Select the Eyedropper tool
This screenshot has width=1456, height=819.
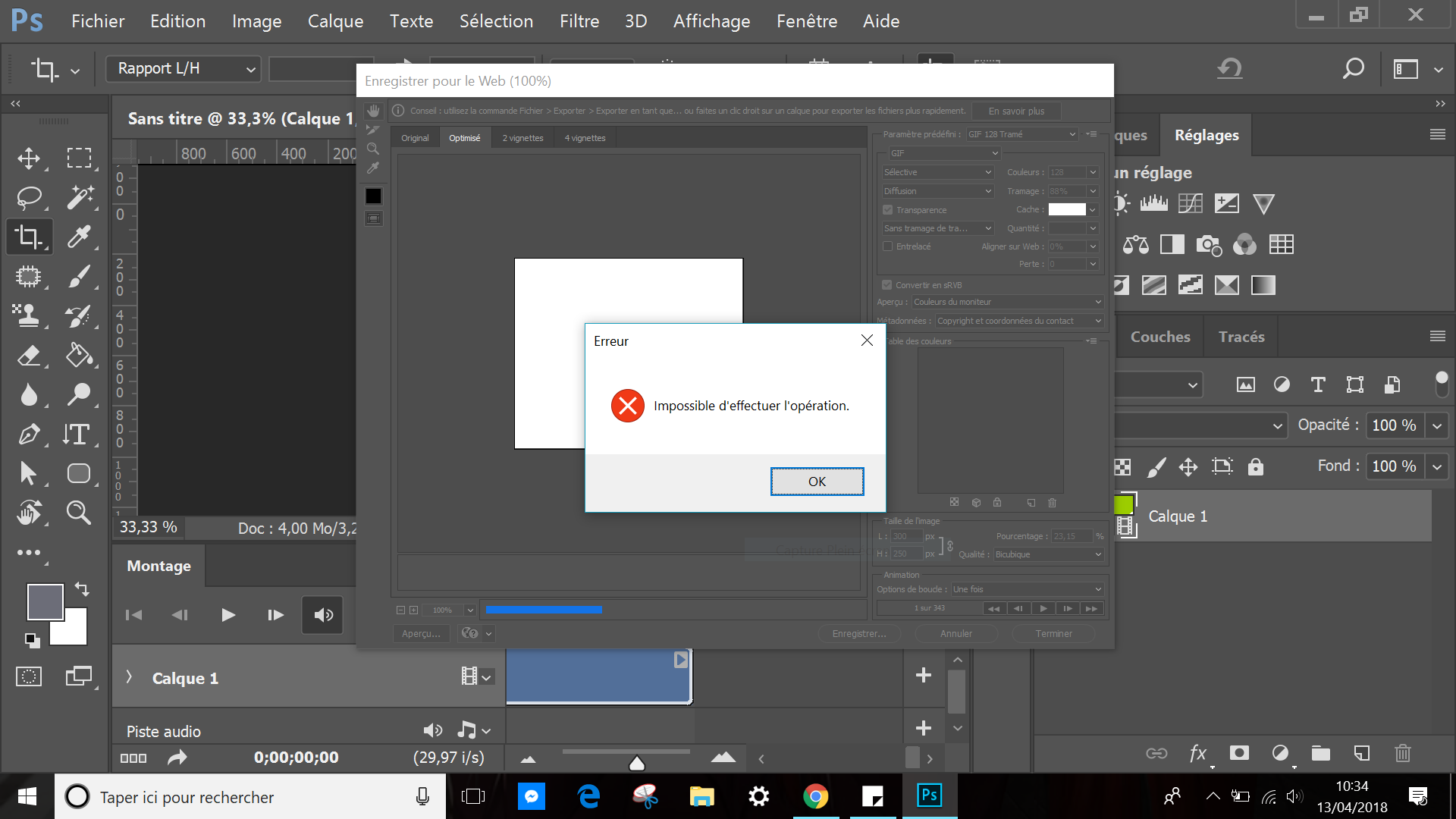click(79, 237)
